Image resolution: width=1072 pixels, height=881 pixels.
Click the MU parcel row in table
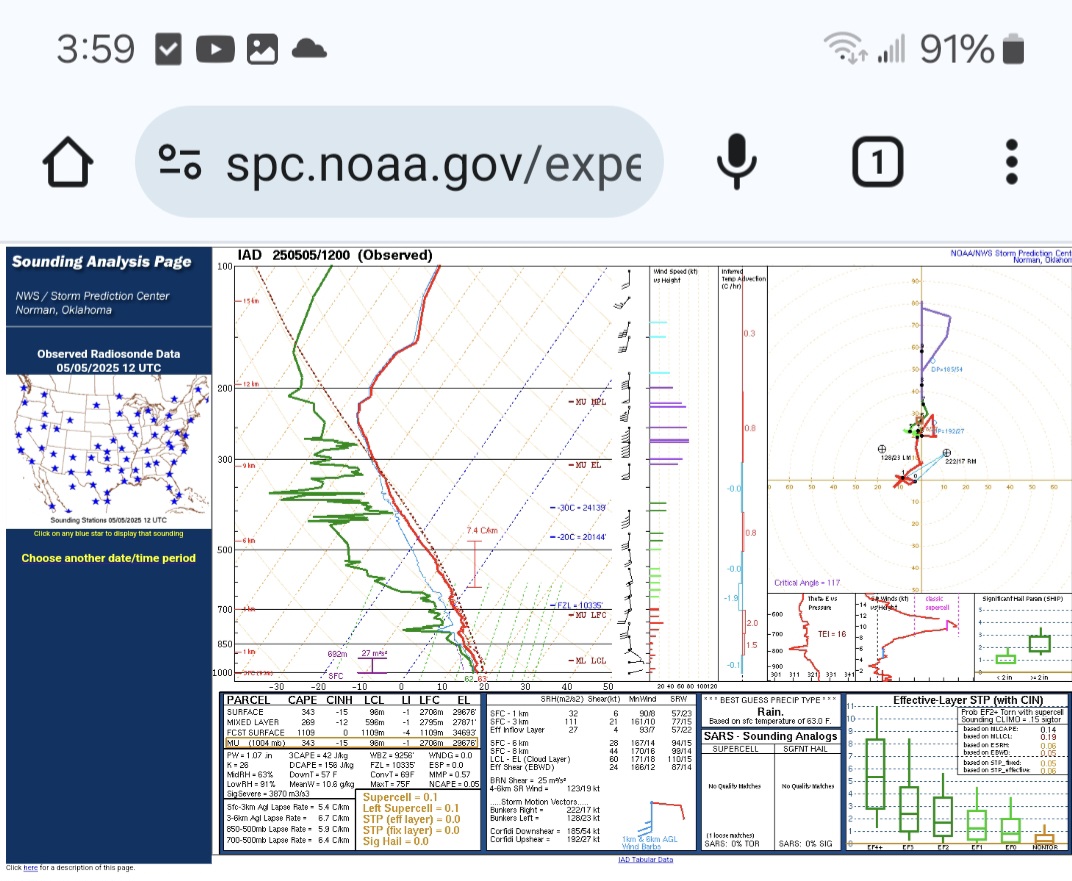[351, 743]
